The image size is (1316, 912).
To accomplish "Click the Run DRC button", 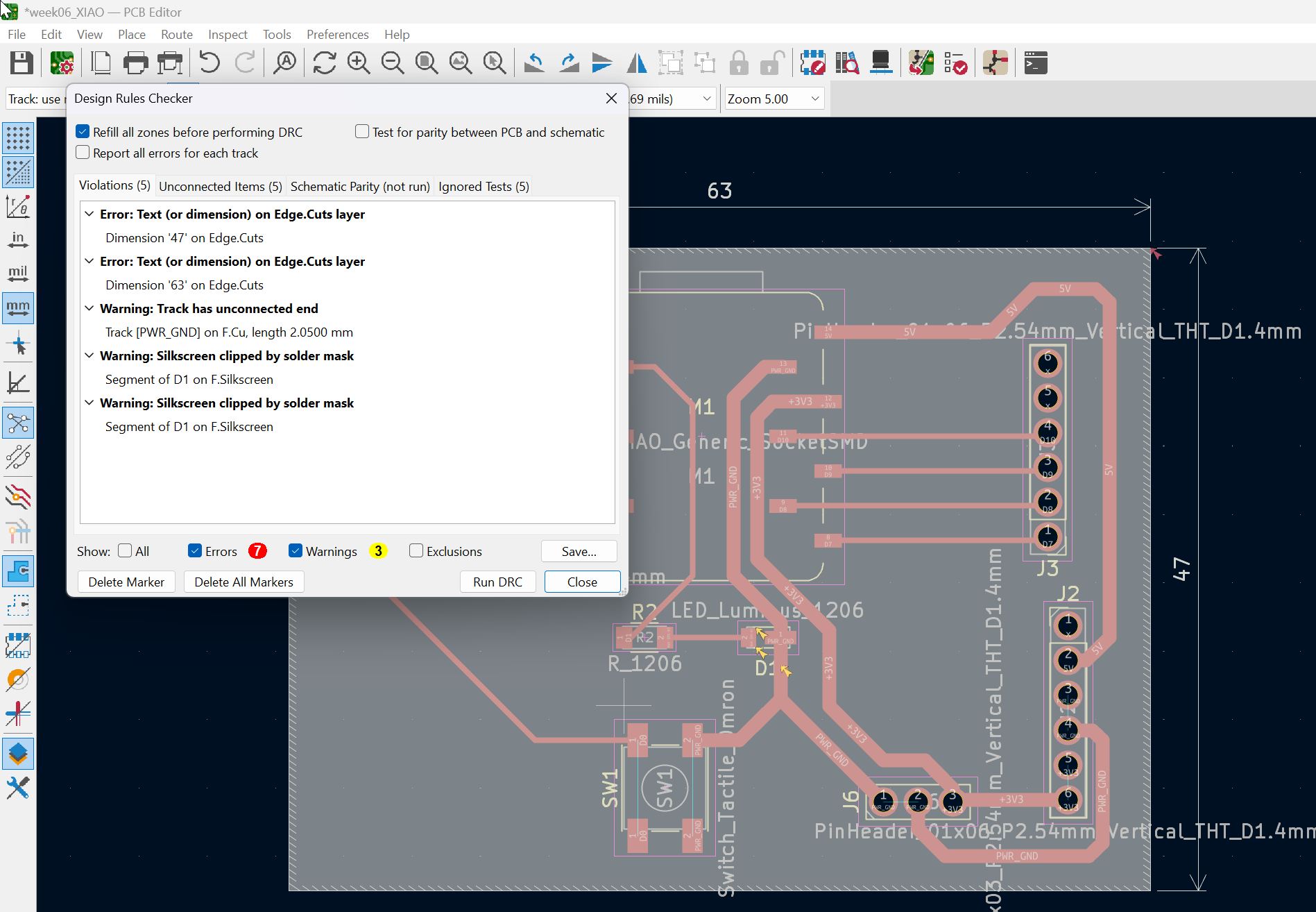I will (x=497, y=582).
